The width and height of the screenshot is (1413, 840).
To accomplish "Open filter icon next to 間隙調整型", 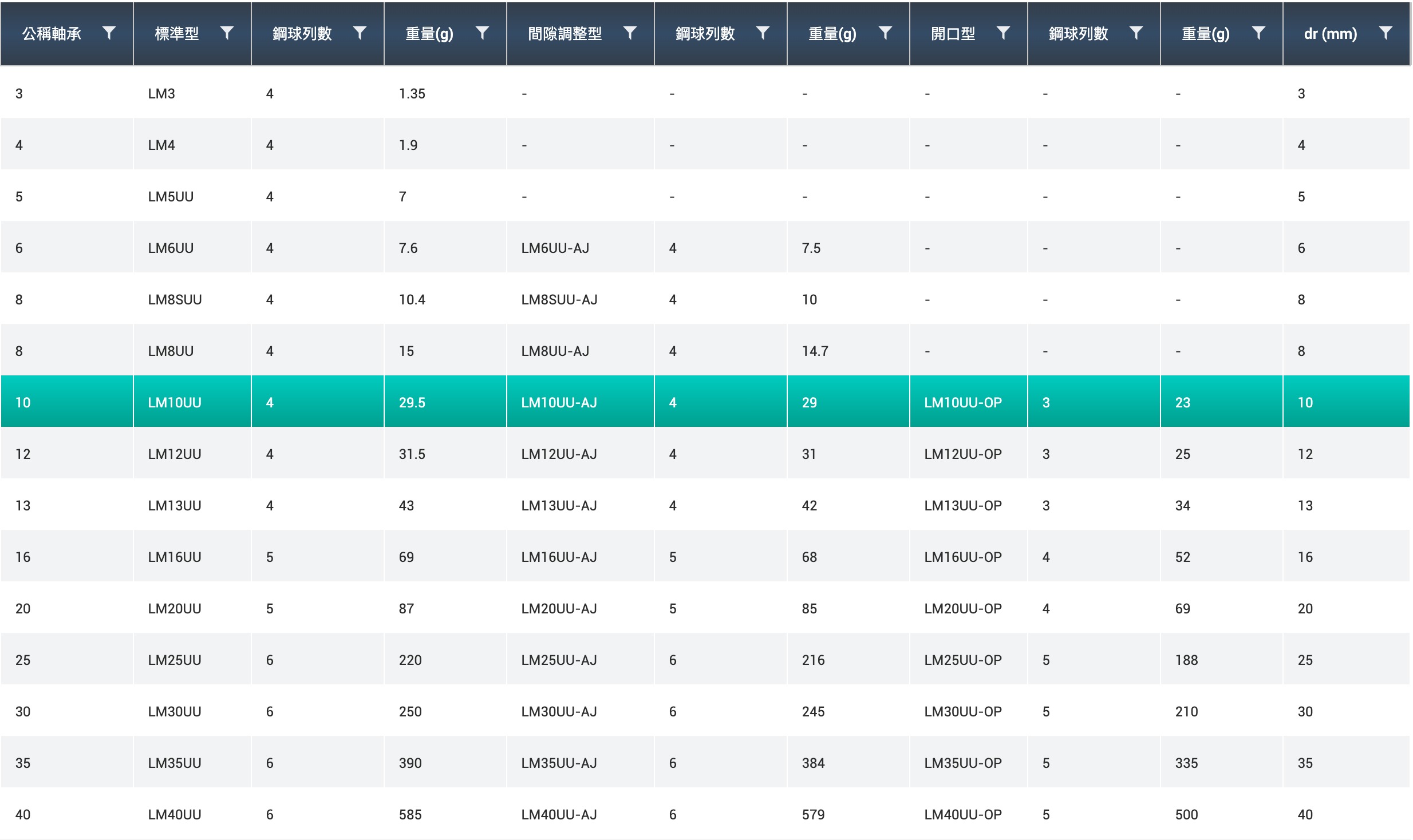I will [x=630, y=33].
